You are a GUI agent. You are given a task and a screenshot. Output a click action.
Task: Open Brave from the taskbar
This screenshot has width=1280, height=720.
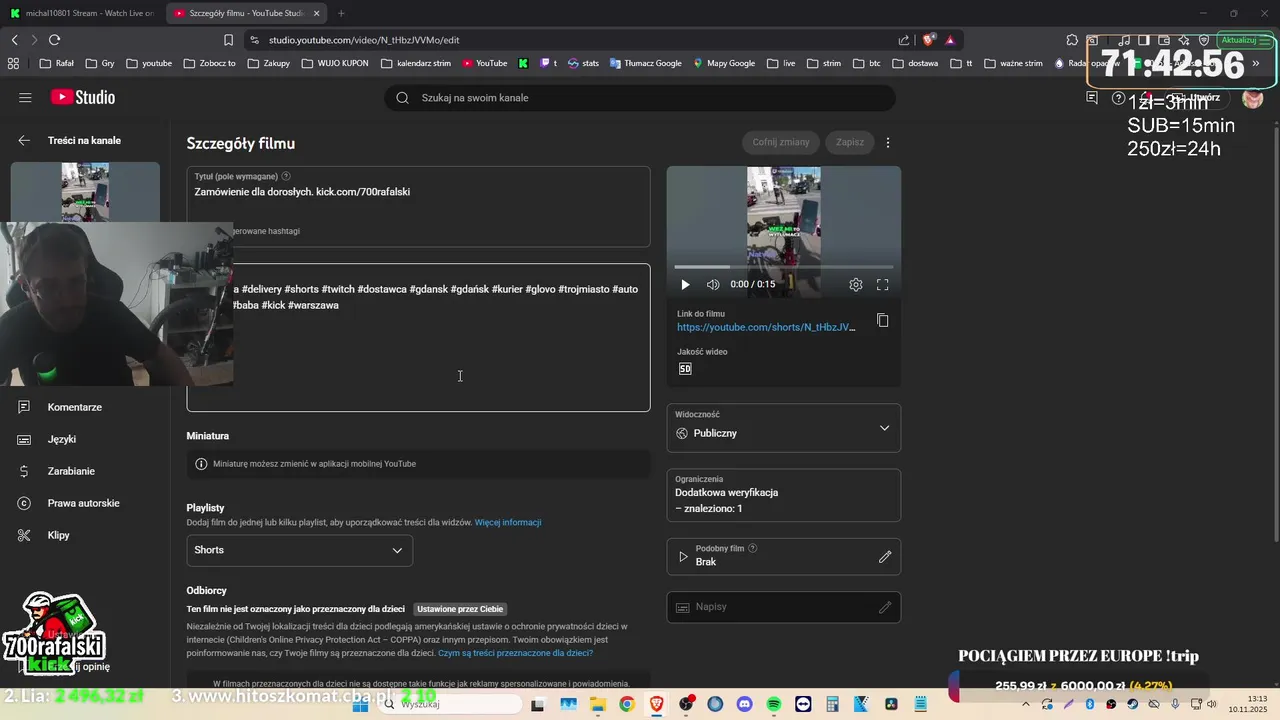[656, 704]
